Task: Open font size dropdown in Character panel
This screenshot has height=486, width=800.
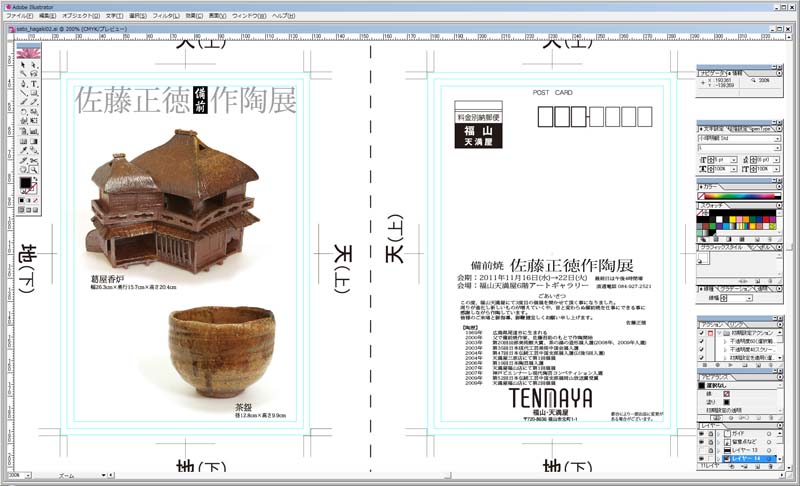Action: 734,160
